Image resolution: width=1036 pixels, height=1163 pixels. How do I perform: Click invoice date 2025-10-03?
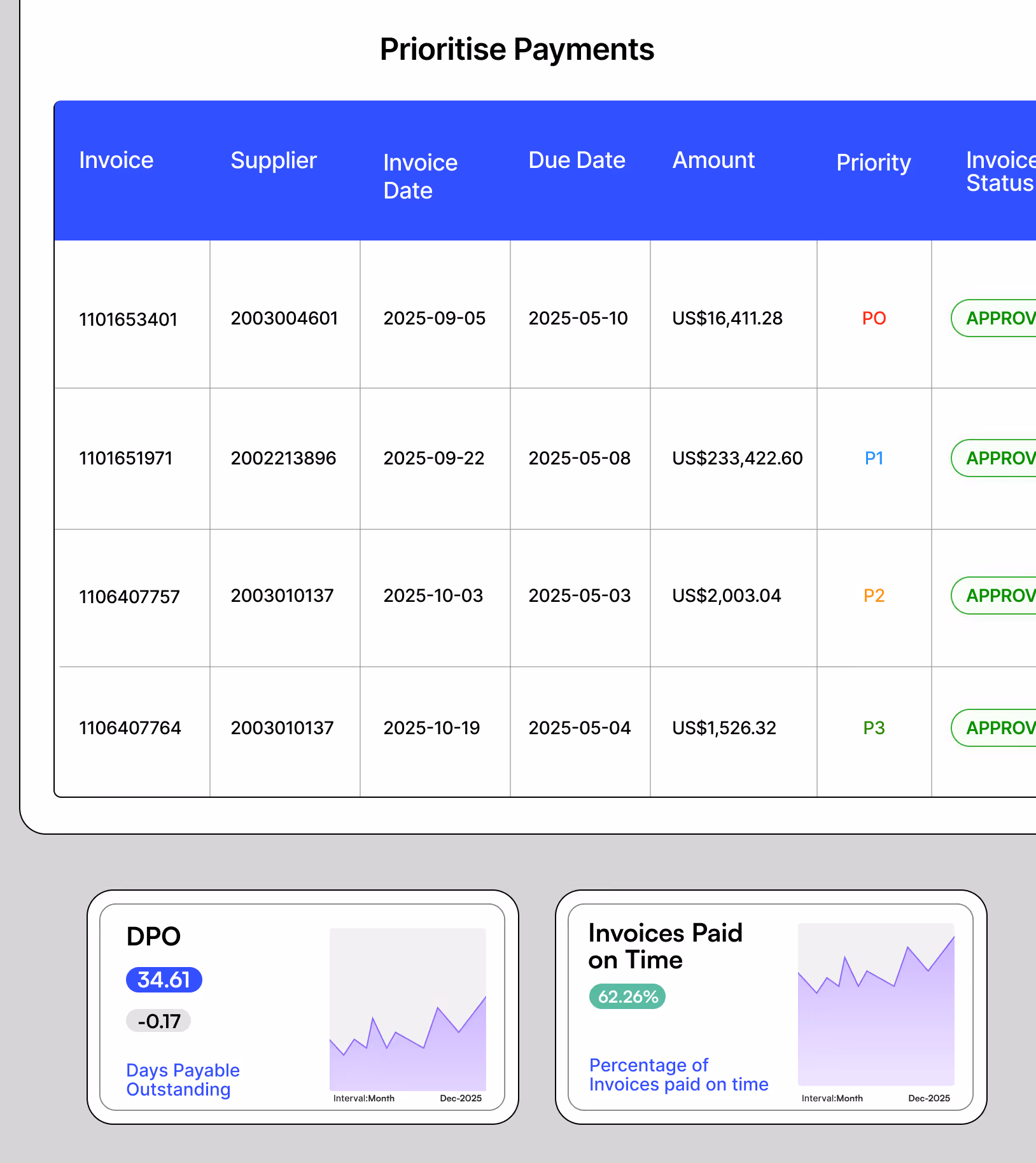(x=433, y=595)
